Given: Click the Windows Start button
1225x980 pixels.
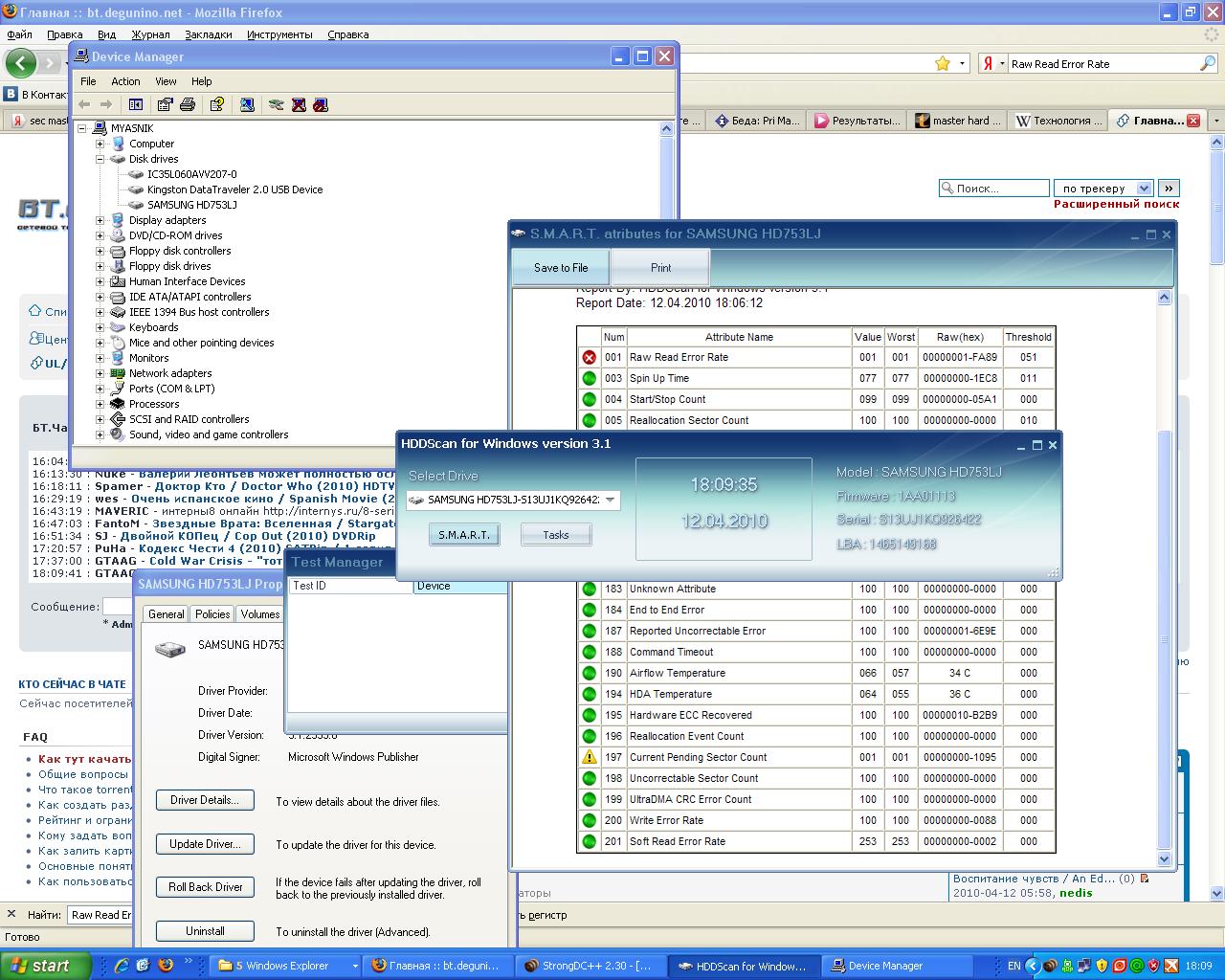Looking at the screenshot, I should click(x=46, y=966).
